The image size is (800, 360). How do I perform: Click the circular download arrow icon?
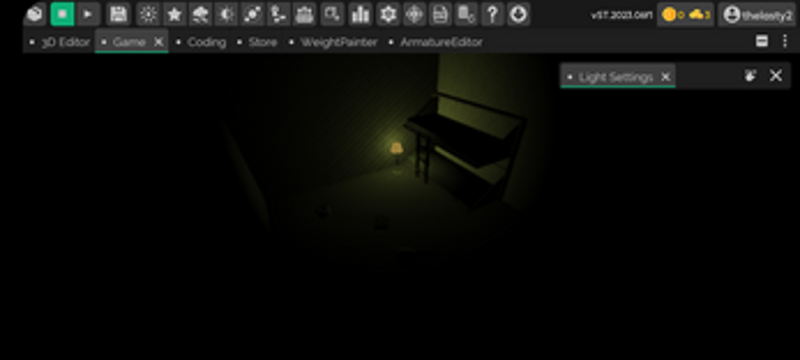pyautogui.click(x=518, y=14)
